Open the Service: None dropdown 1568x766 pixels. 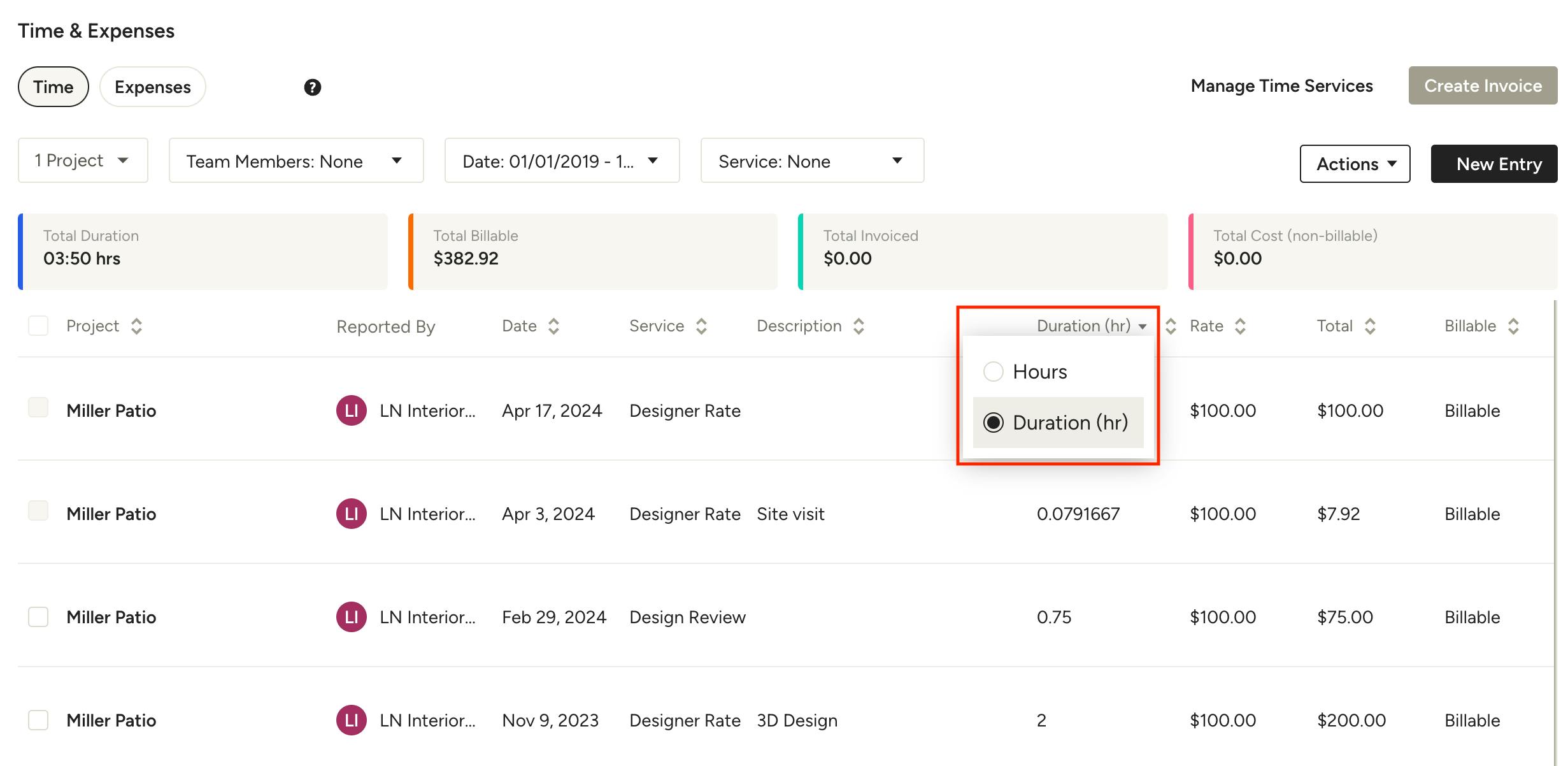click(812, 161)
